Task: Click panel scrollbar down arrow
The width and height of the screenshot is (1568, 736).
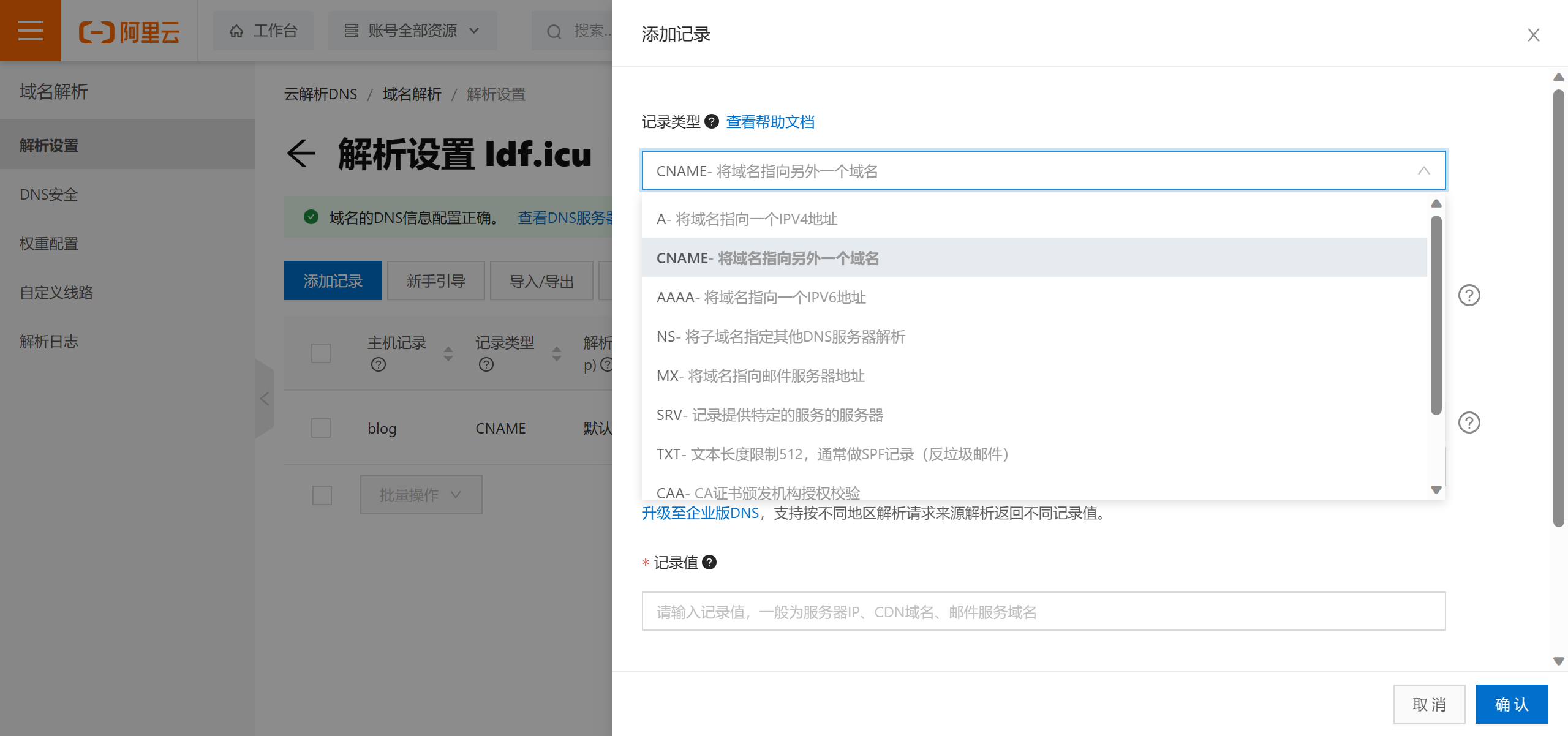Action: pos(1559,661)
